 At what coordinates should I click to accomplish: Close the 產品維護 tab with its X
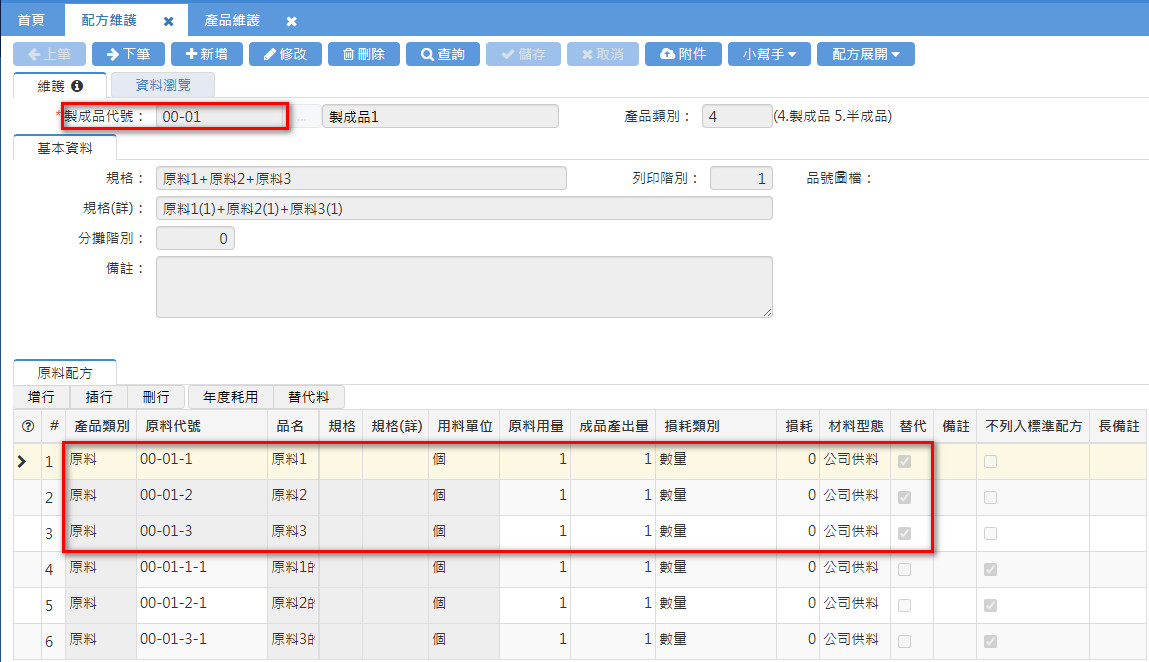291,21
